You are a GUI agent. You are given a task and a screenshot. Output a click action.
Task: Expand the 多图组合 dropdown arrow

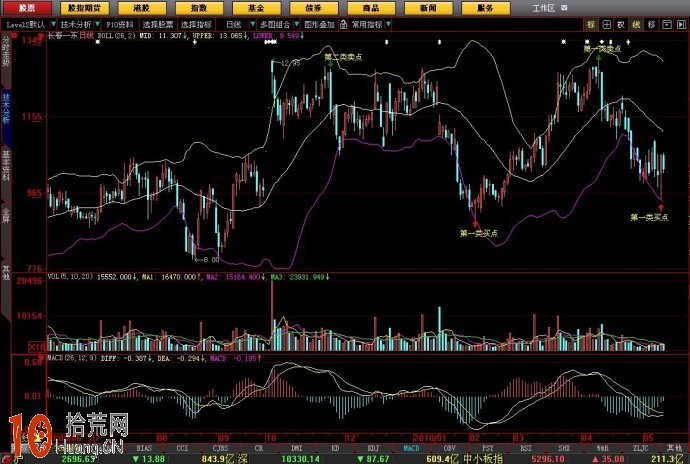click(x=297, y=25)
